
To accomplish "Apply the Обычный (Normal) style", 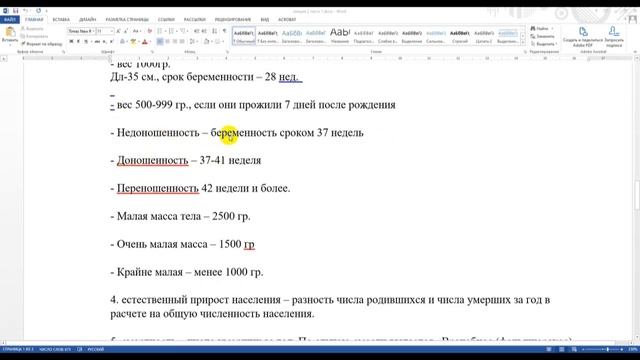I will point(244,36).
